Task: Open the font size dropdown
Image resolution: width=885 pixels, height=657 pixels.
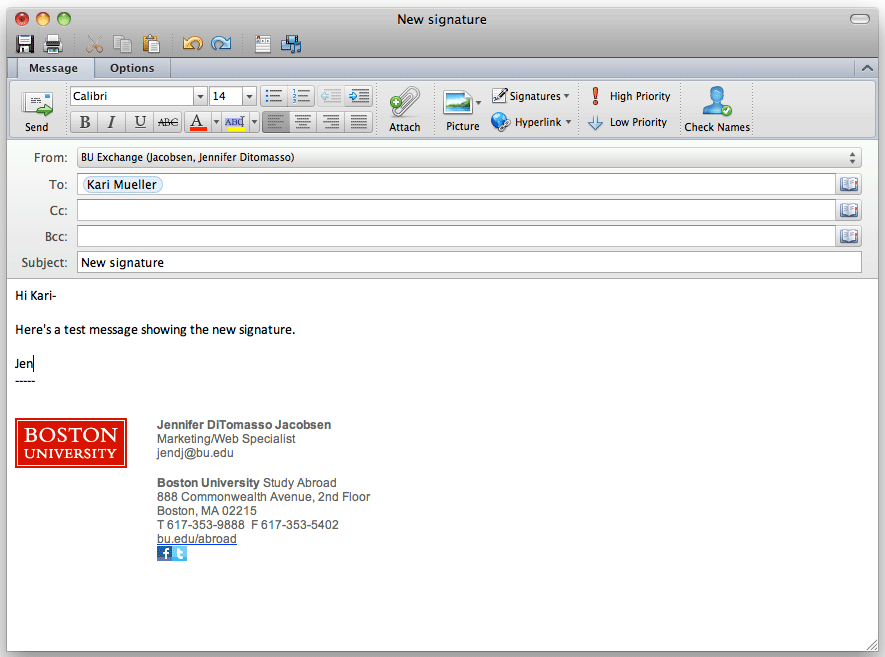Action: [x=247, y=95]
